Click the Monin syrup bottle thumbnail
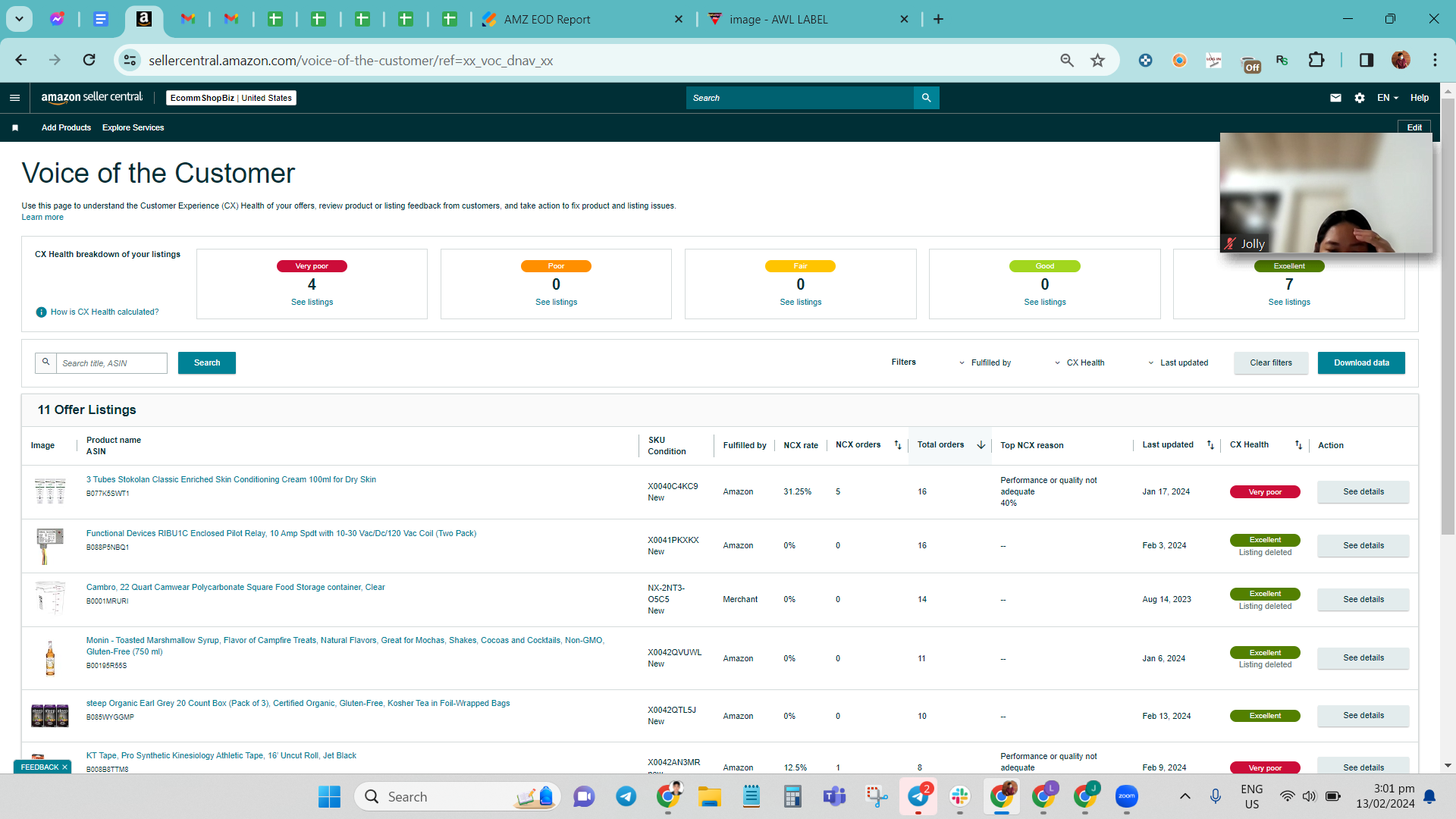The width and height of the screenshot is (1456, 819). 50,658
